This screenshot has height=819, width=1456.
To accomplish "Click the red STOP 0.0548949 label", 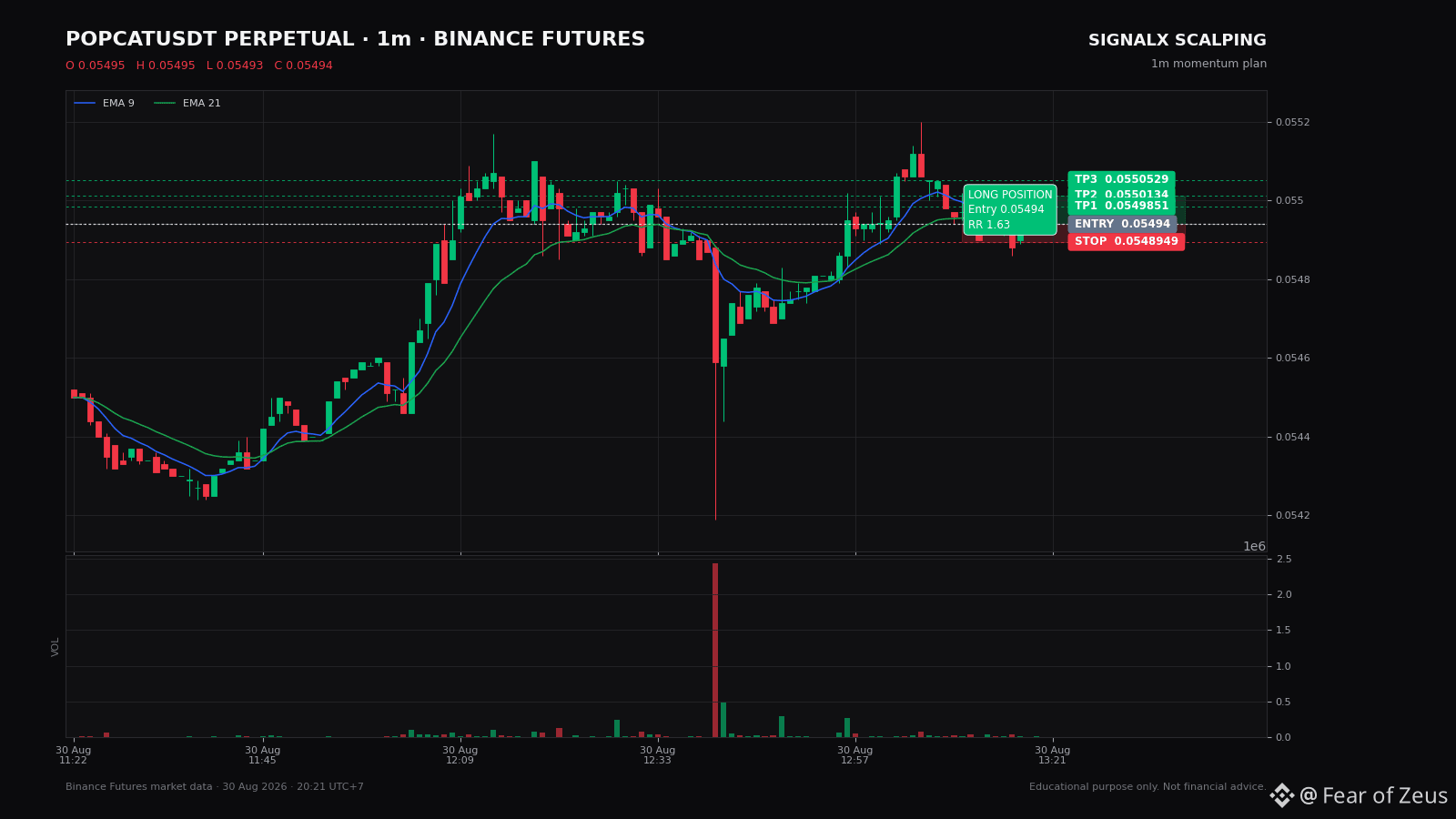I will [x=1126, y=241].
